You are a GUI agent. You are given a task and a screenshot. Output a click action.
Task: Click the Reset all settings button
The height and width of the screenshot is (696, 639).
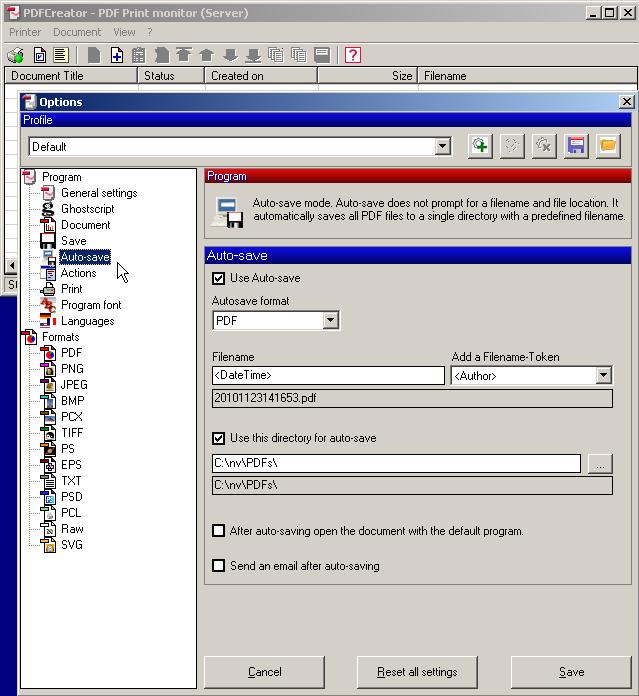(419, 672)
